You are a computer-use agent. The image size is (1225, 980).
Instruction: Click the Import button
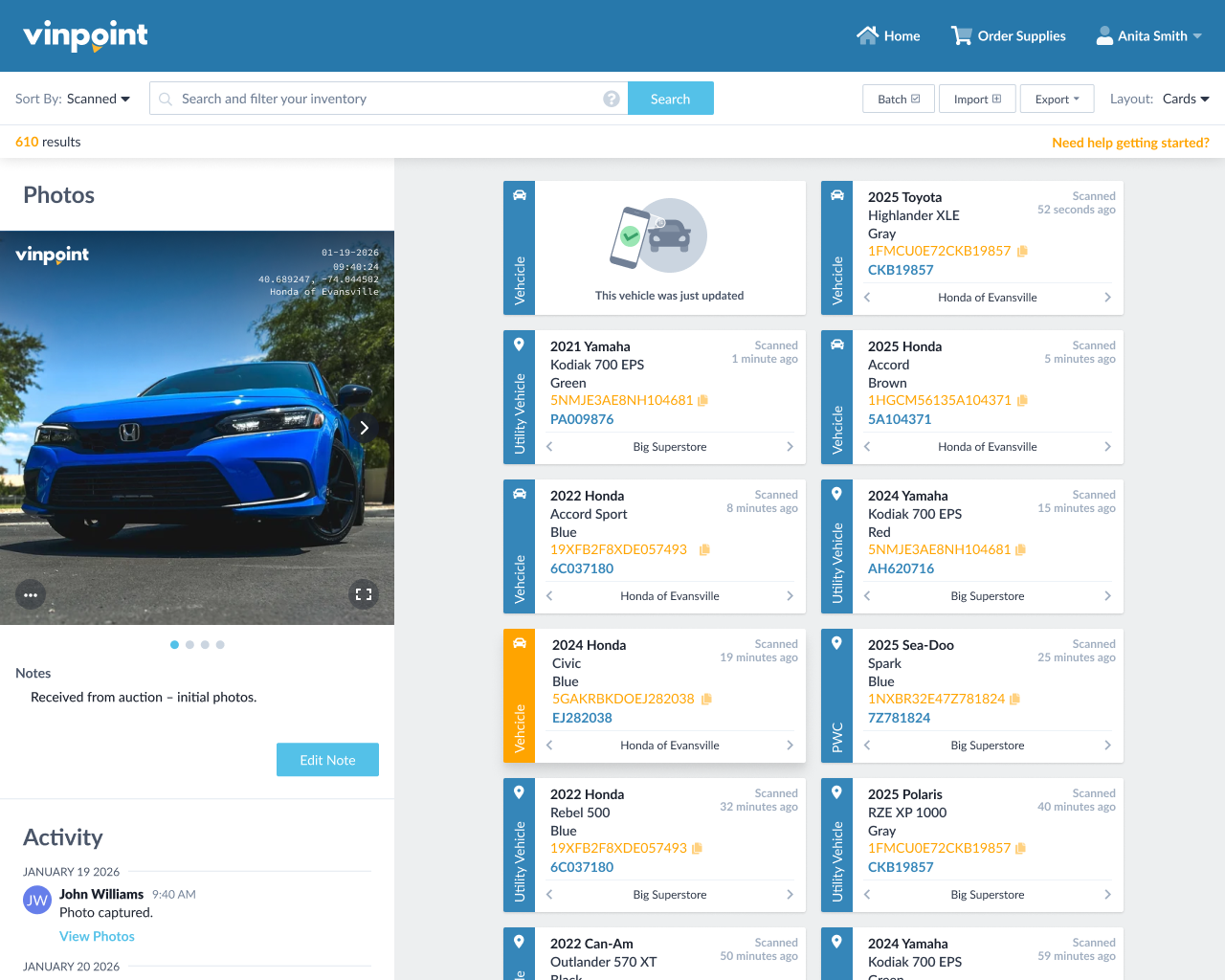977,99
